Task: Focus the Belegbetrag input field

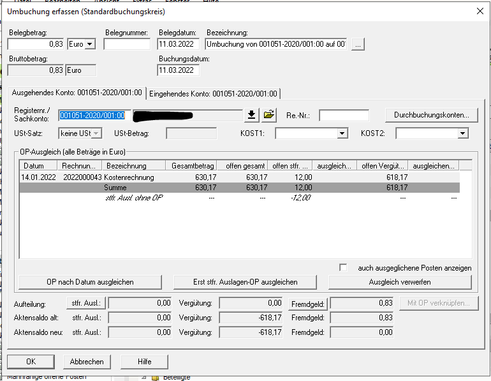Action: (36, 44)
